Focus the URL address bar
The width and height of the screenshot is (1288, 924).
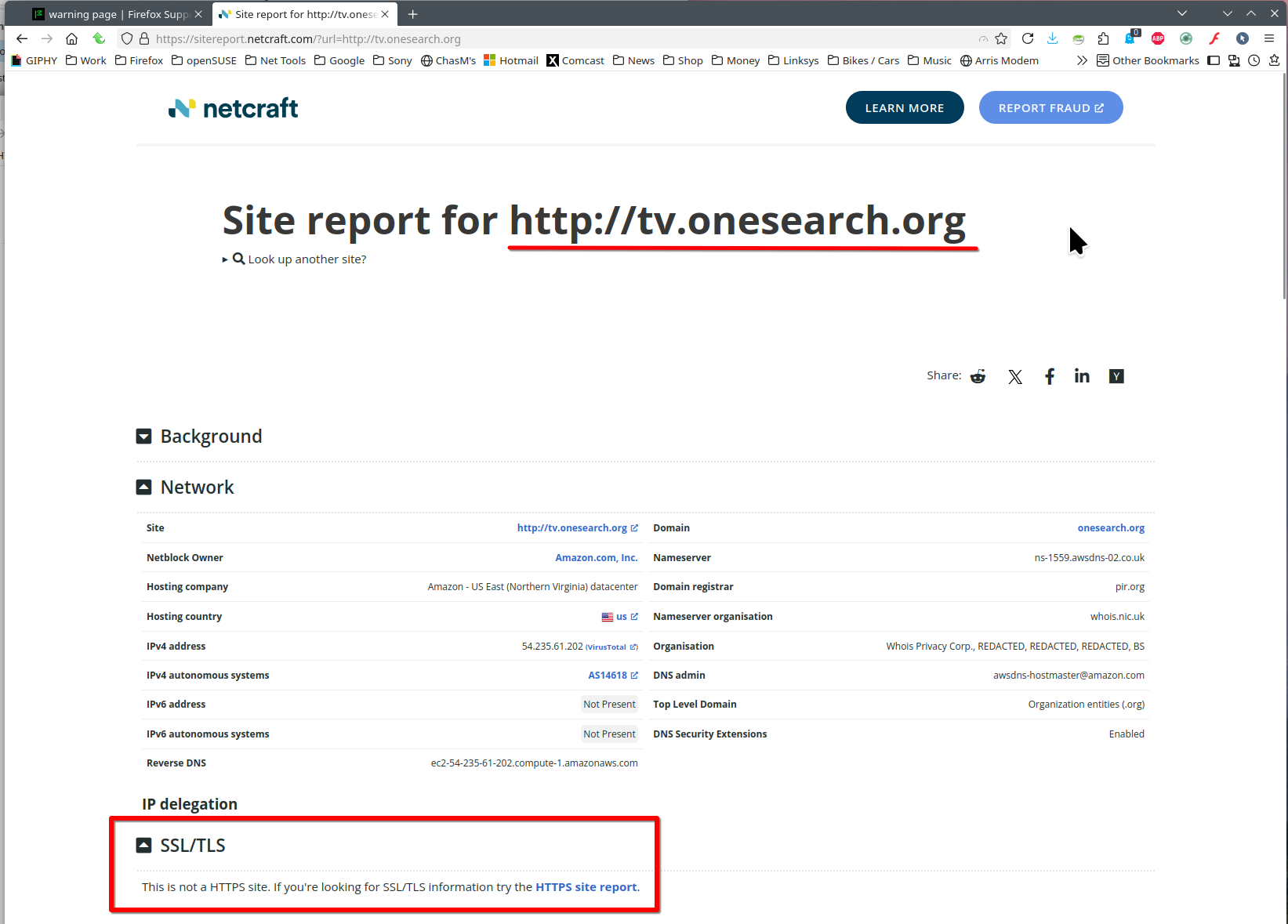564,38
